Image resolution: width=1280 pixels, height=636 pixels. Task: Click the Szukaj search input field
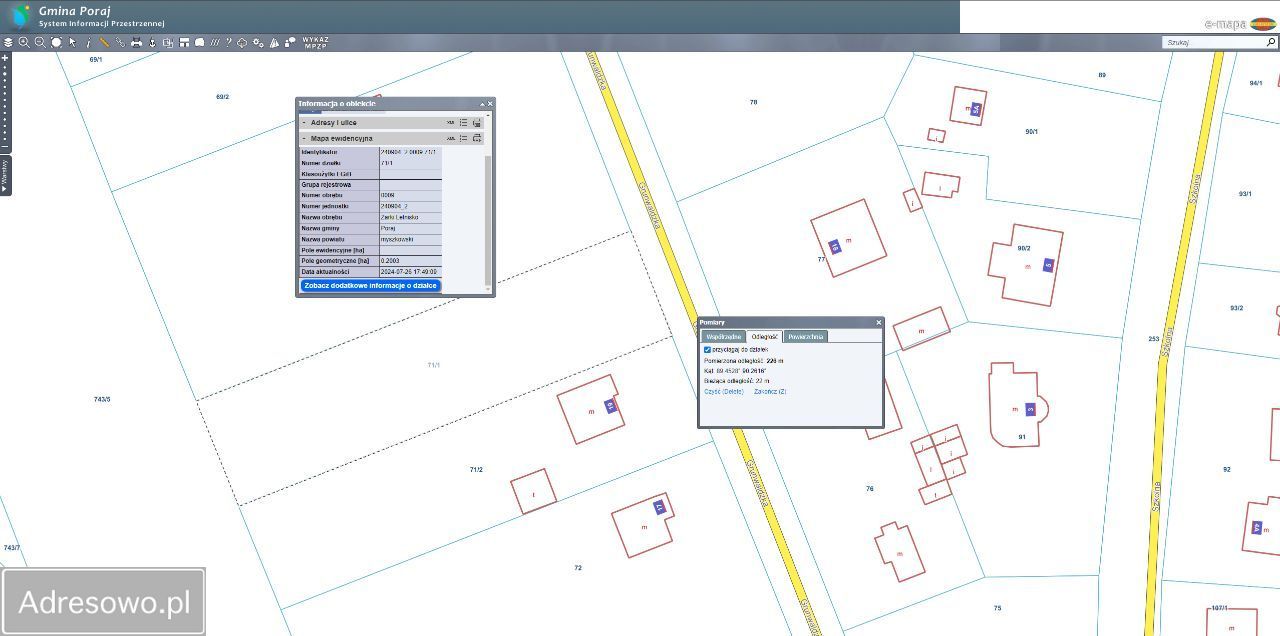pos(1214,43)
